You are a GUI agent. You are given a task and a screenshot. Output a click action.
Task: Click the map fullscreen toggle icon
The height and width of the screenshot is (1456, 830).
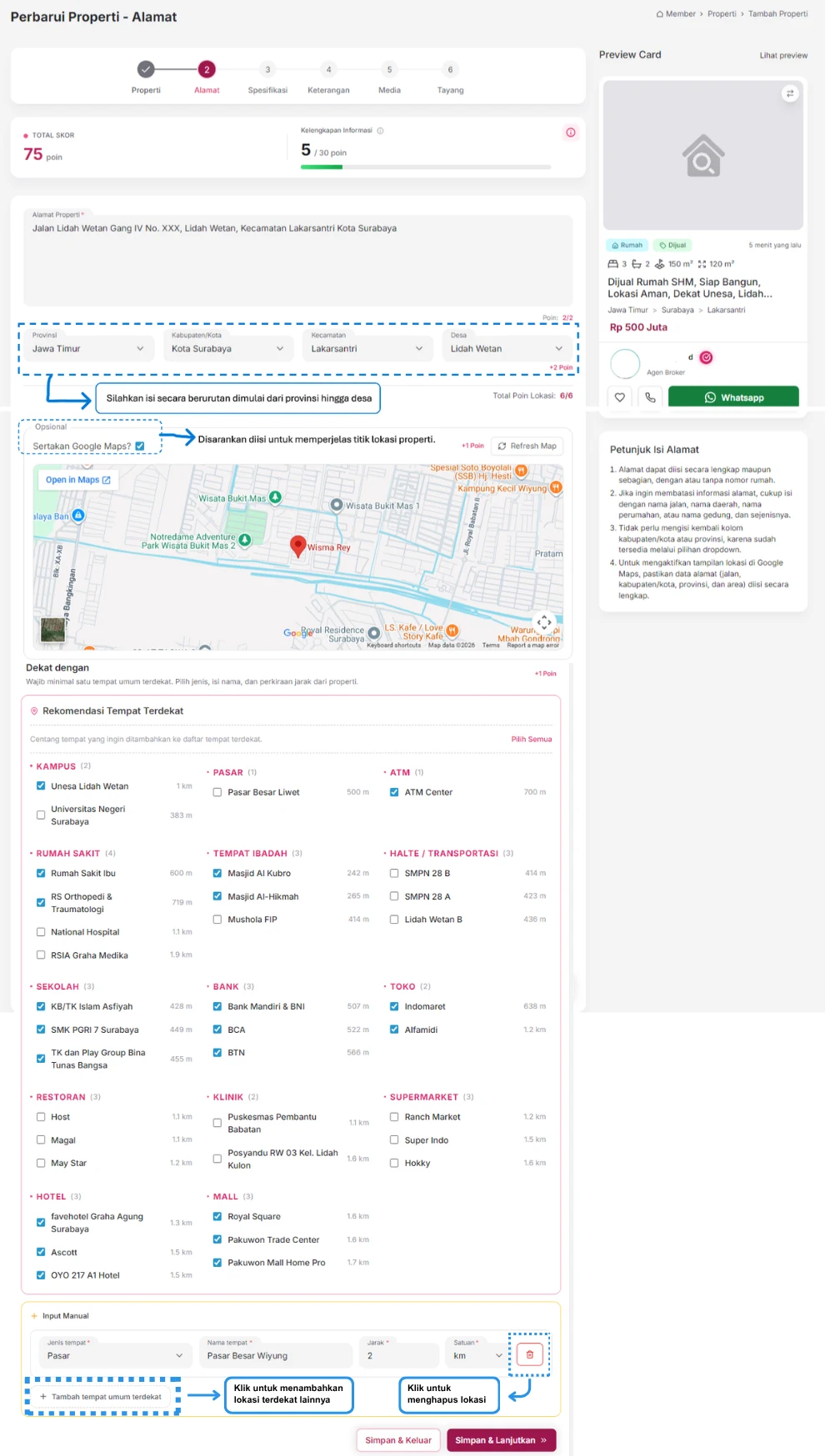[544, 622]
